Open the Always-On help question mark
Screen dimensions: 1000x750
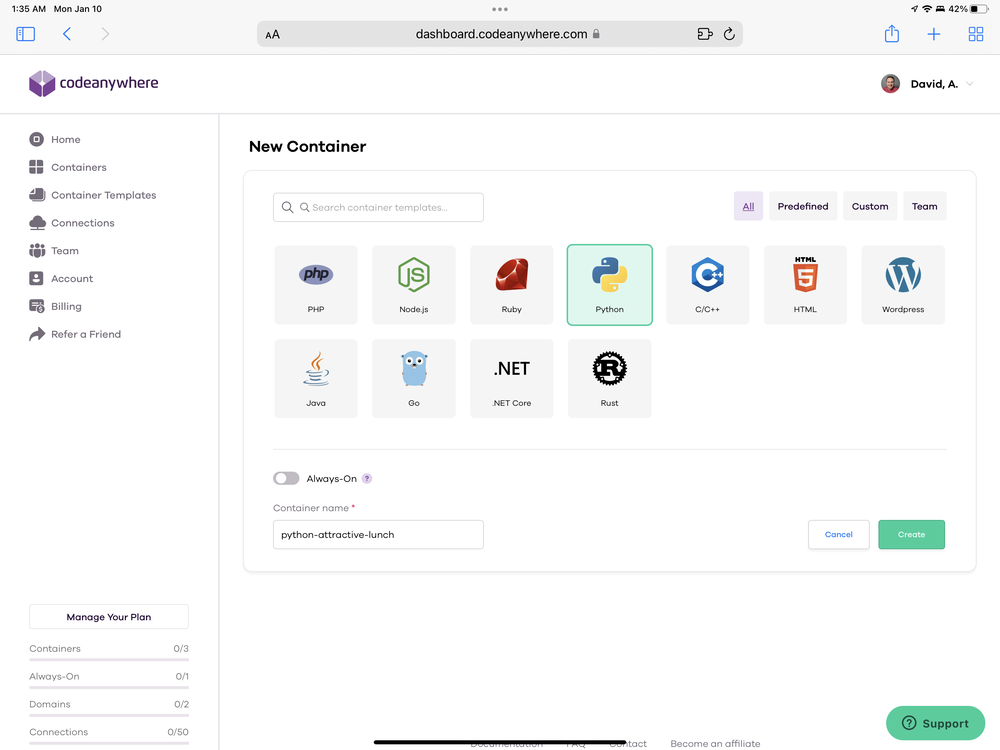(x=367, y=479)
